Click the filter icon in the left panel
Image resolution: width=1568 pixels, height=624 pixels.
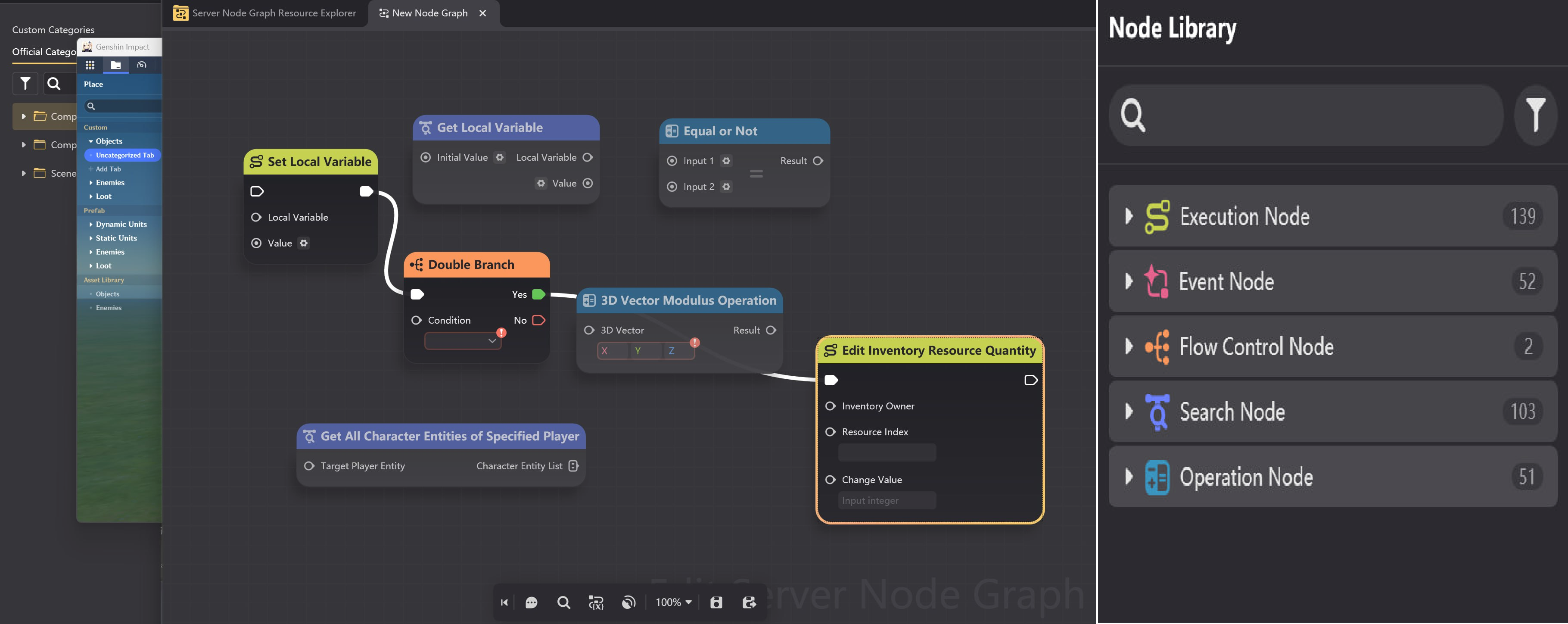tap(25, 84)
